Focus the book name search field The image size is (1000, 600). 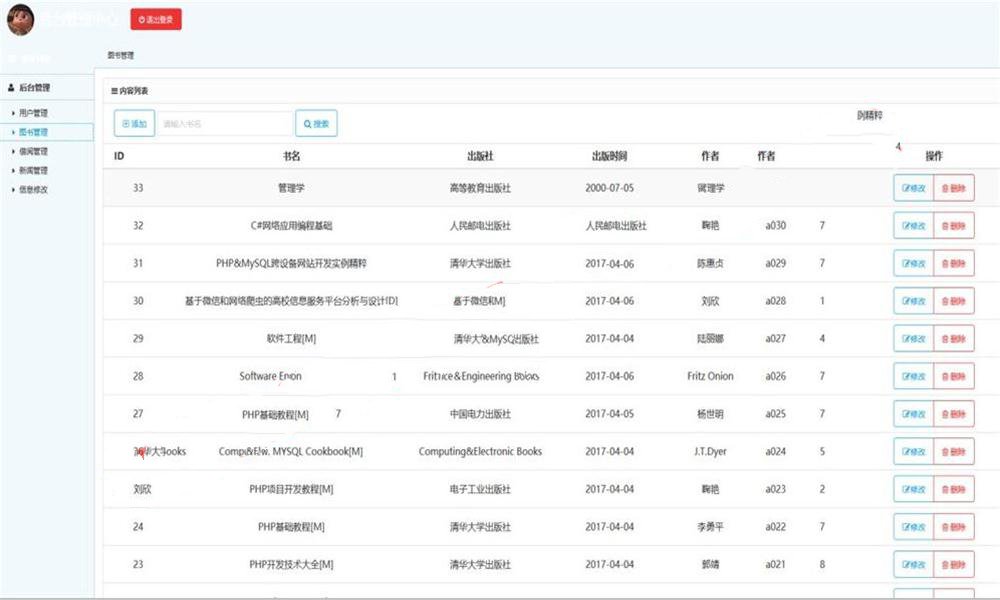(x=225, y=124)
